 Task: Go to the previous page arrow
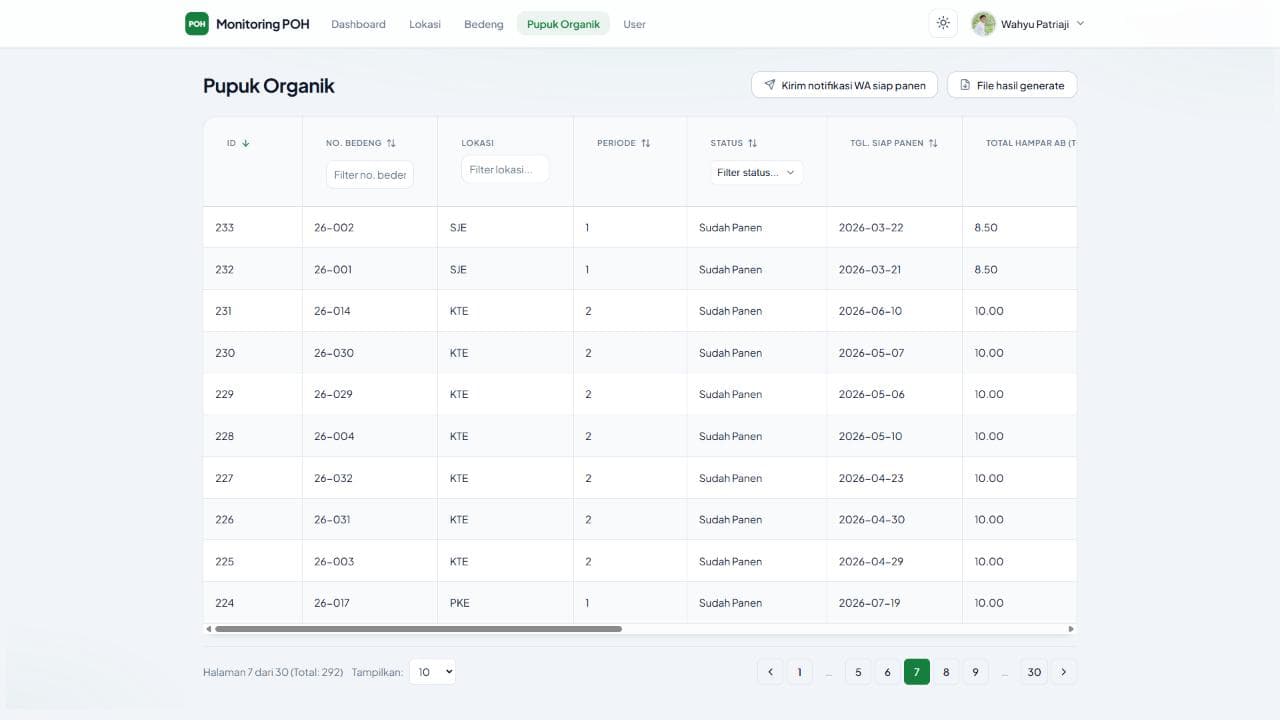770,672
